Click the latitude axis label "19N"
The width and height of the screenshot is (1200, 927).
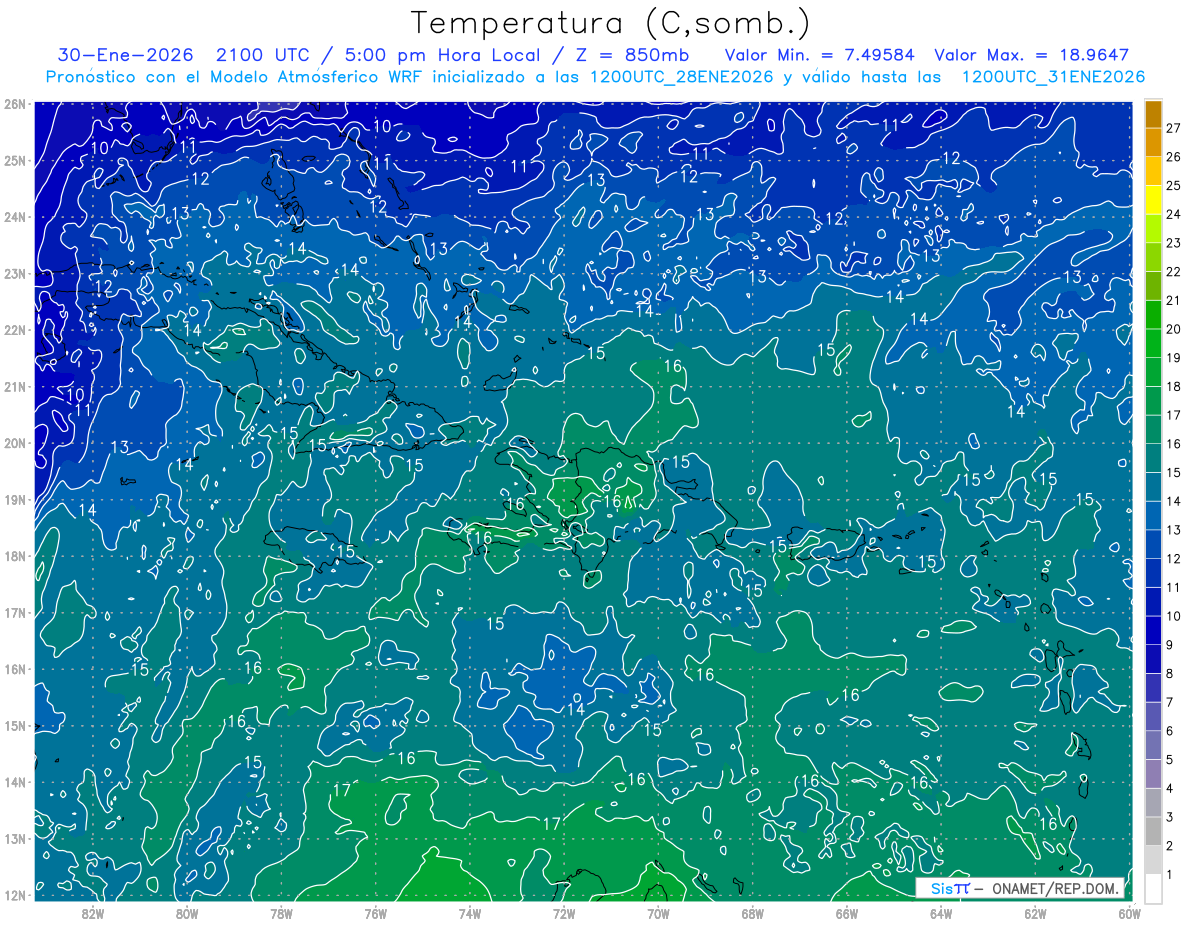pos(15,500)
